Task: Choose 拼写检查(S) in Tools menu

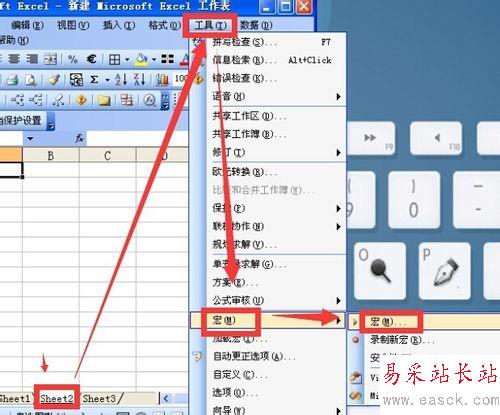Action: click(x=268, y=42)
